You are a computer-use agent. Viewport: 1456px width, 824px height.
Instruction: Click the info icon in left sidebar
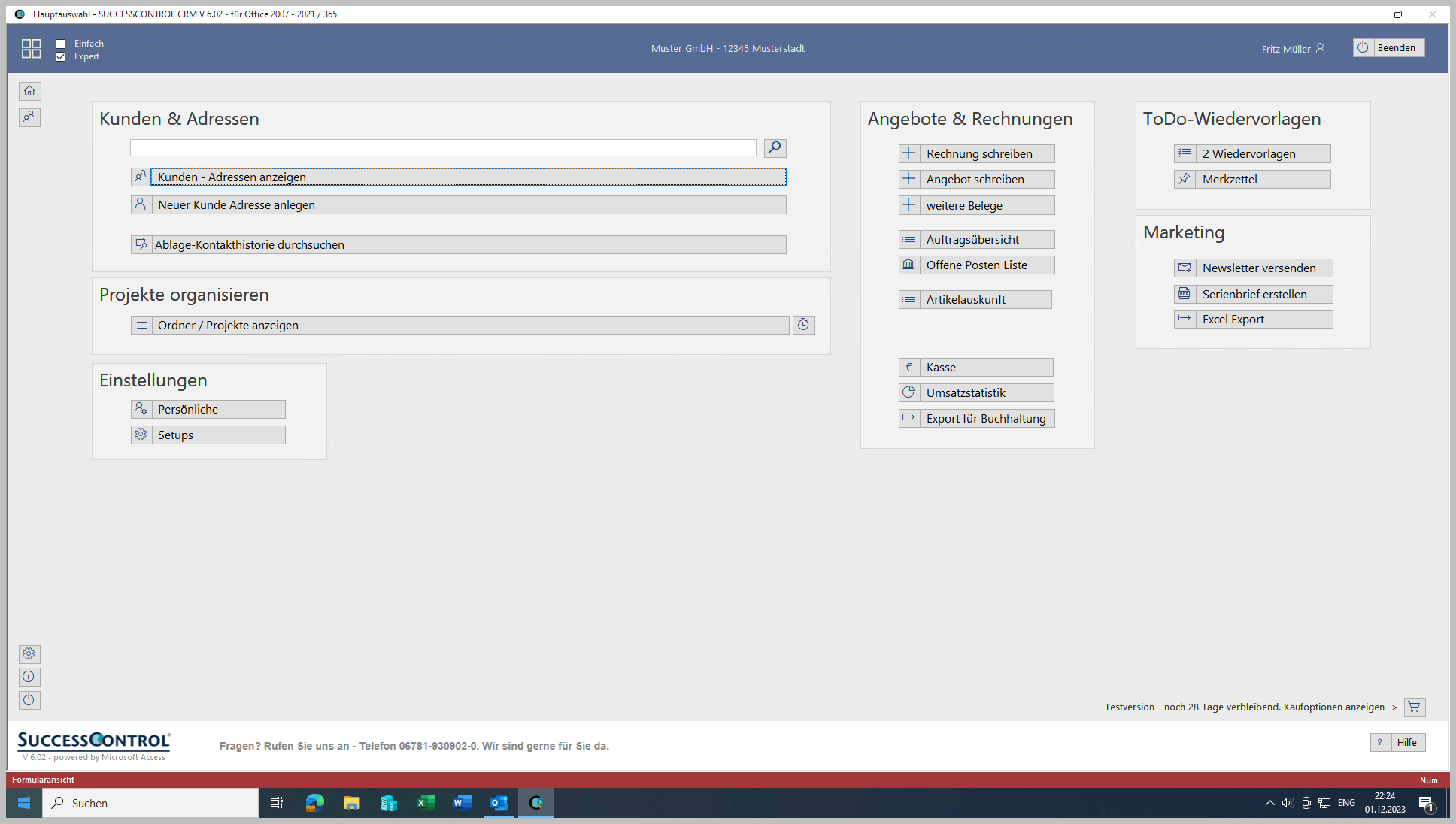point(29,677)
